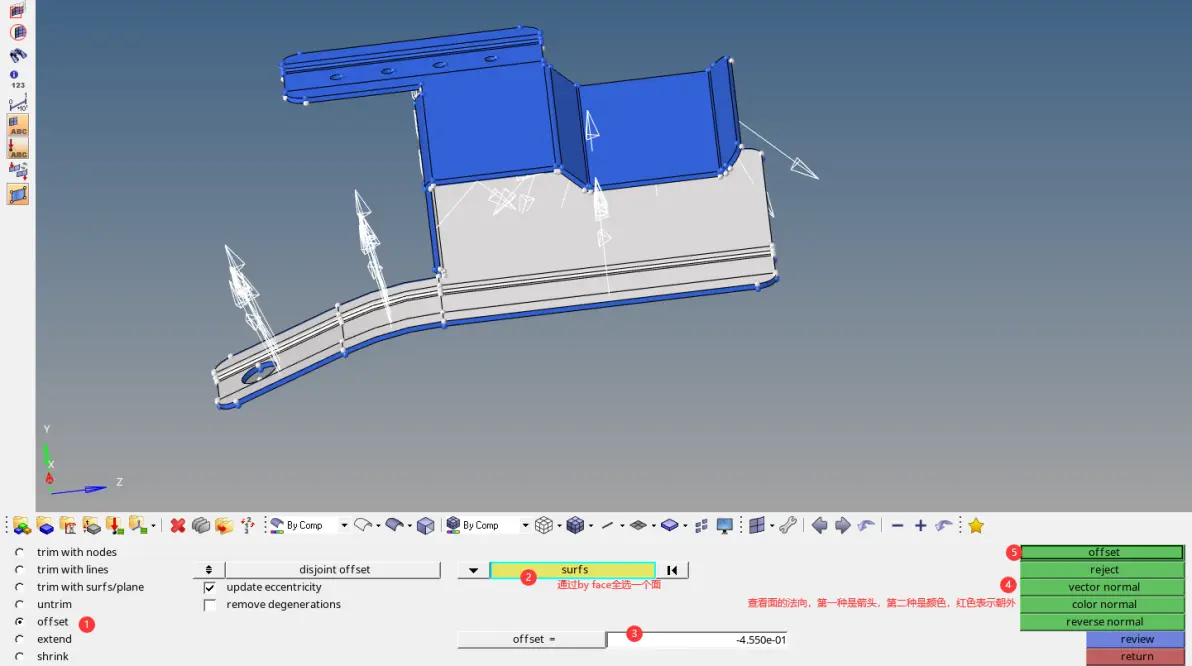Toggle the disjoint offset switch arrows

208,570
